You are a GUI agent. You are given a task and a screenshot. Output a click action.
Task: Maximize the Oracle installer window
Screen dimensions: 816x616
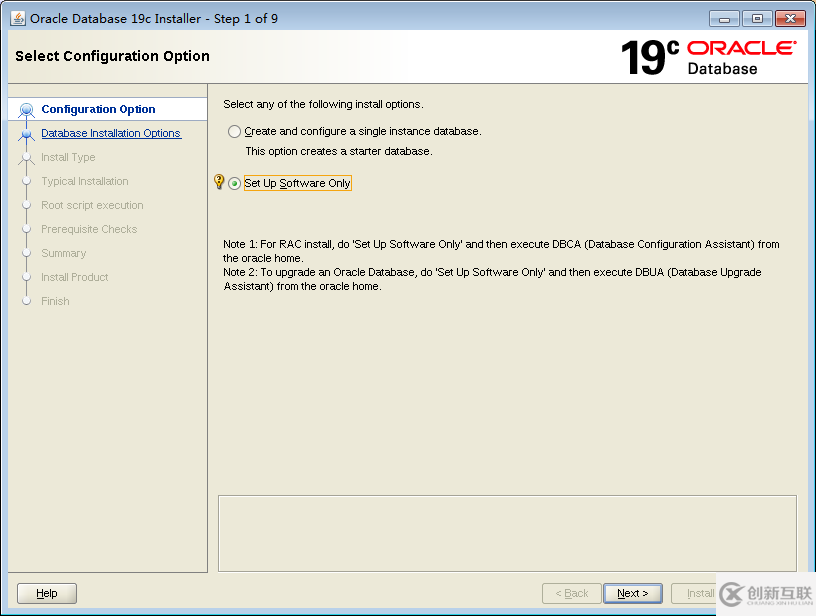point(757,19)
